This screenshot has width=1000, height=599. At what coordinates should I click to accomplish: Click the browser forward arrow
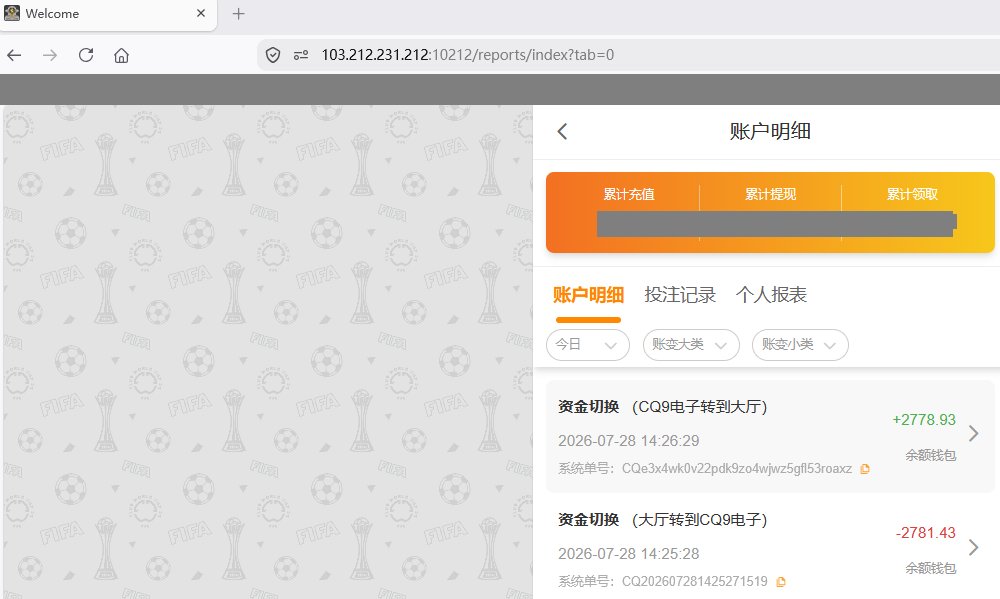point(50,55)
